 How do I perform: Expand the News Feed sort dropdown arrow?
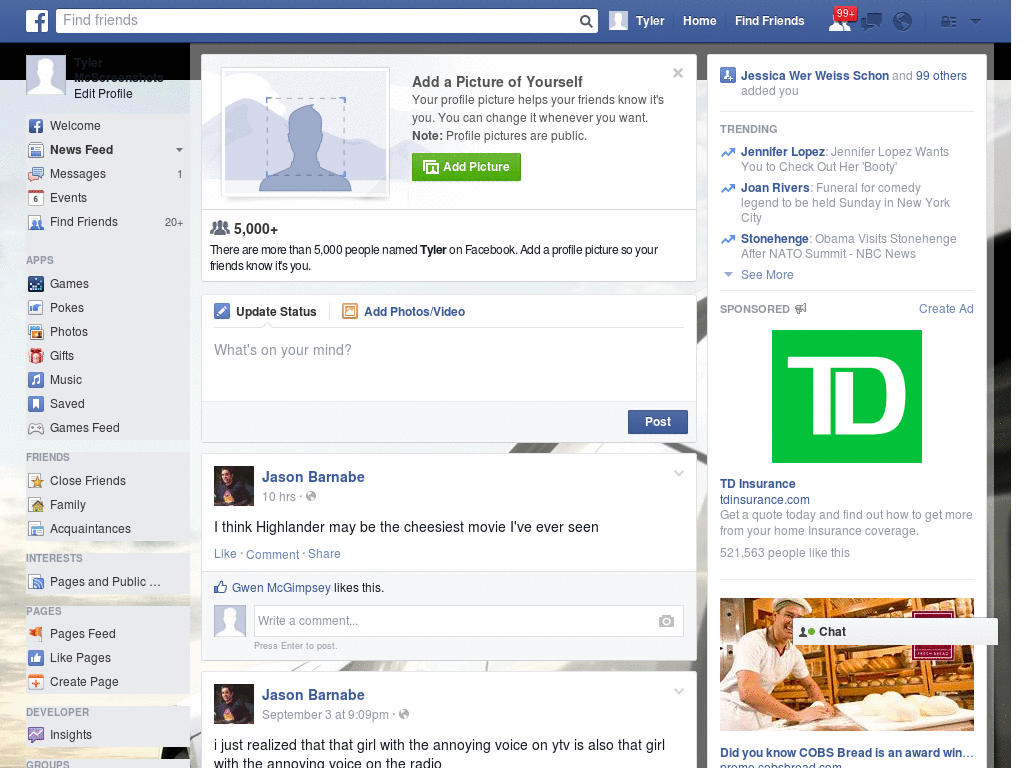point(179,150)
